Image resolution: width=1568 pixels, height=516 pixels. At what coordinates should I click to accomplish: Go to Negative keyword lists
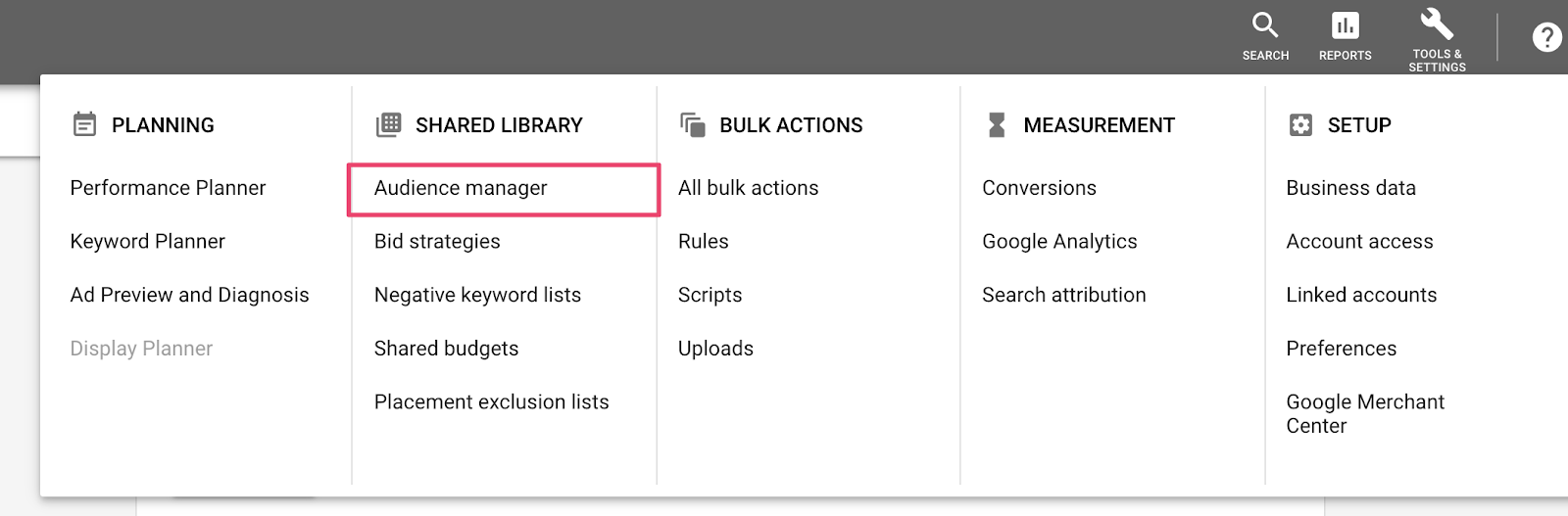click(477, 295)
